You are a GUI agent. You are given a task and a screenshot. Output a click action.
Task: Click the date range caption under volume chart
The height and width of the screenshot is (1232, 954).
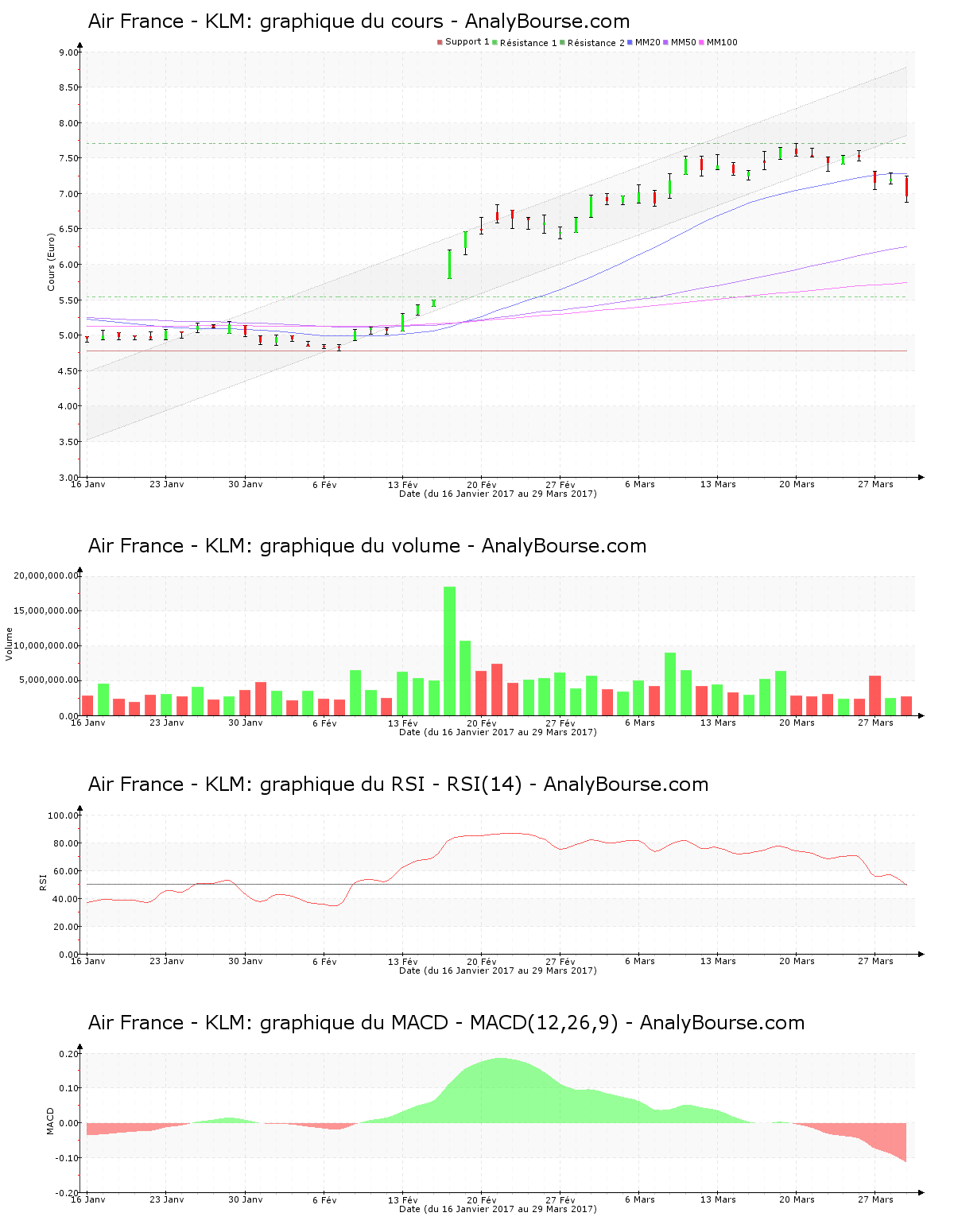[x=498, y=732]
